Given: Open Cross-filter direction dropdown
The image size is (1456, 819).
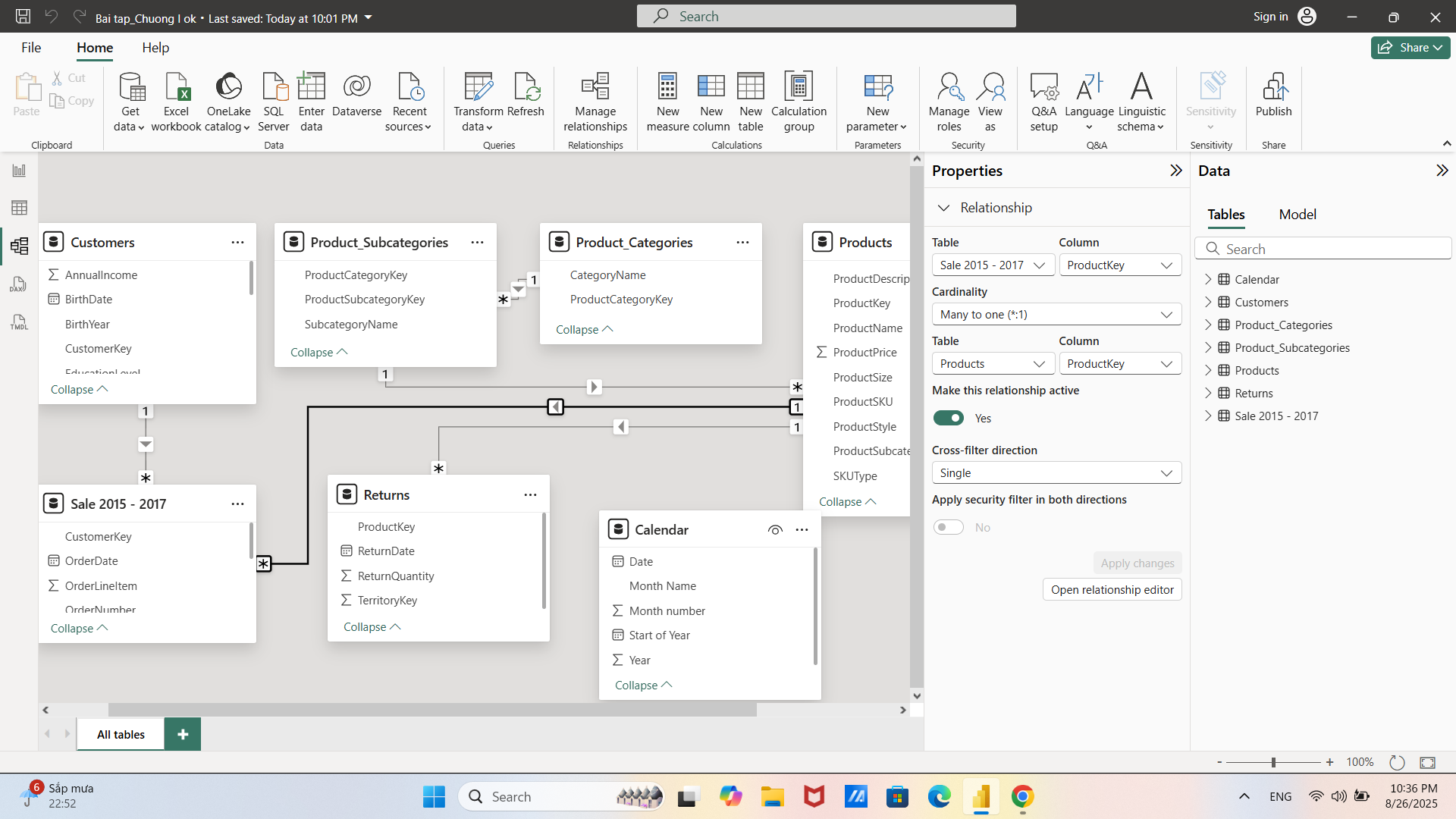Looking at the screenshot, I should 1056,473.
